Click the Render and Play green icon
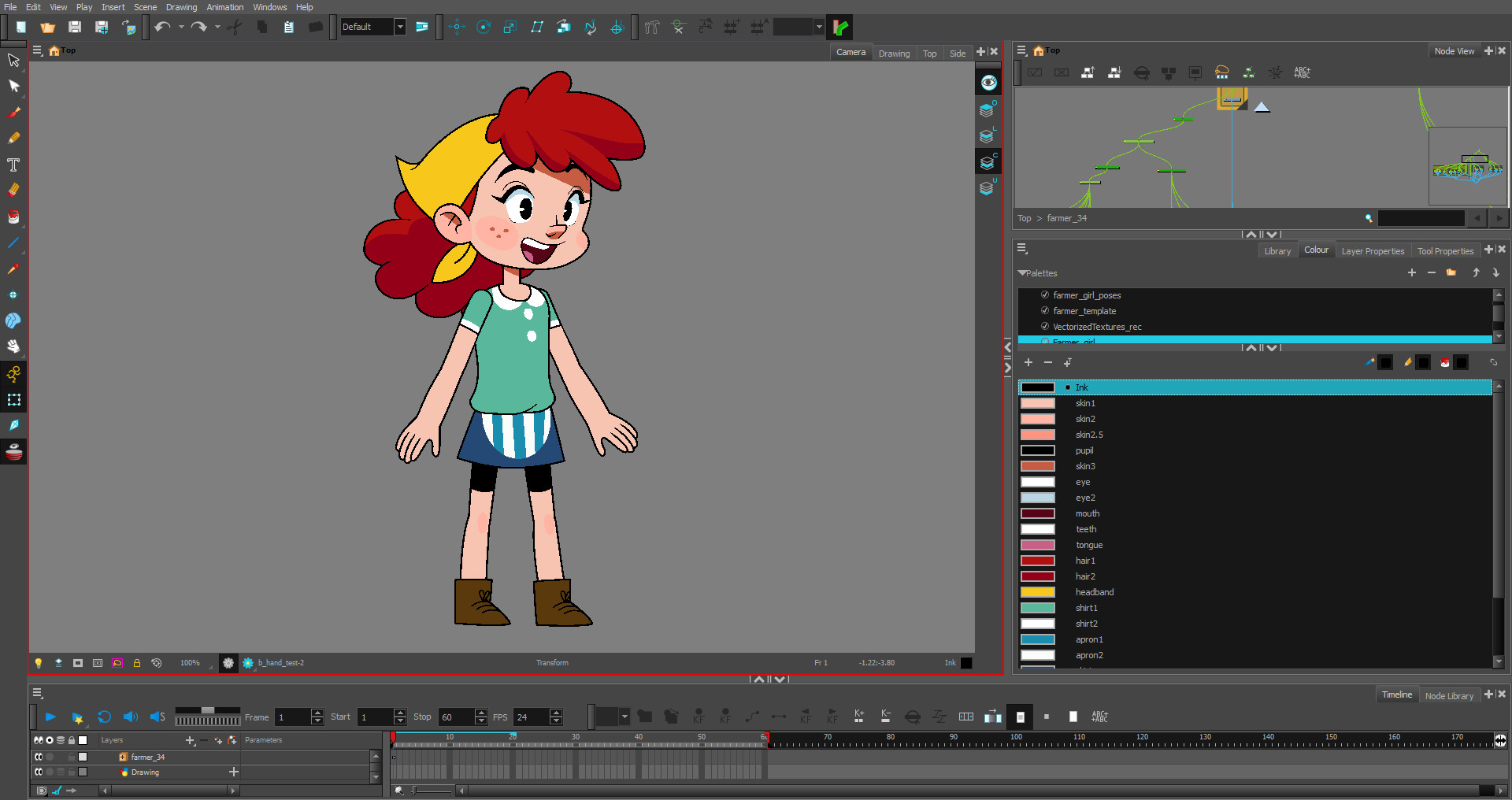1512x800 pixels. [x=840, y=28]
